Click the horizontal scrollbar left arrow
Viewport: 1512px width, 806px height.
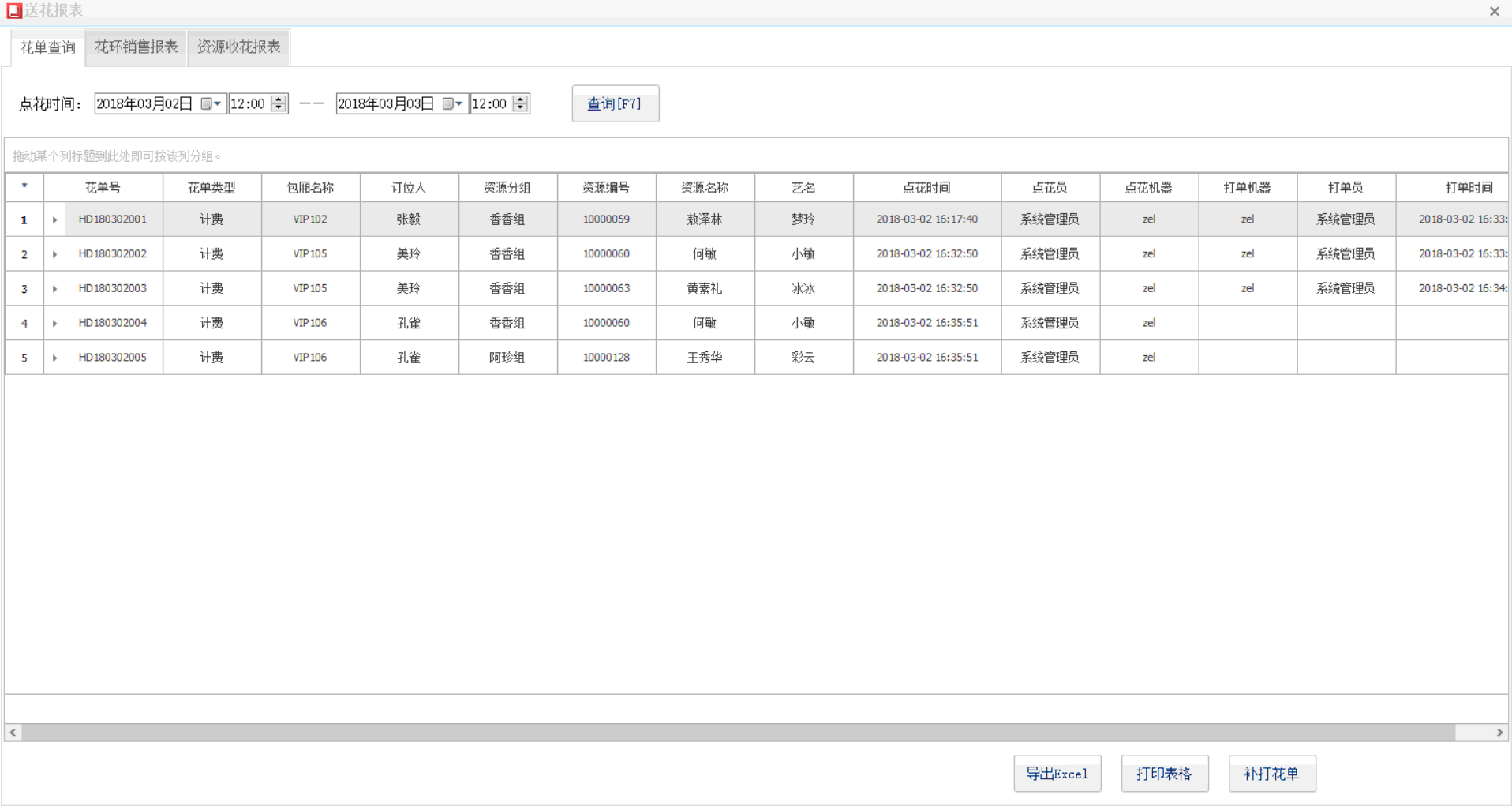tap(13, 733)
